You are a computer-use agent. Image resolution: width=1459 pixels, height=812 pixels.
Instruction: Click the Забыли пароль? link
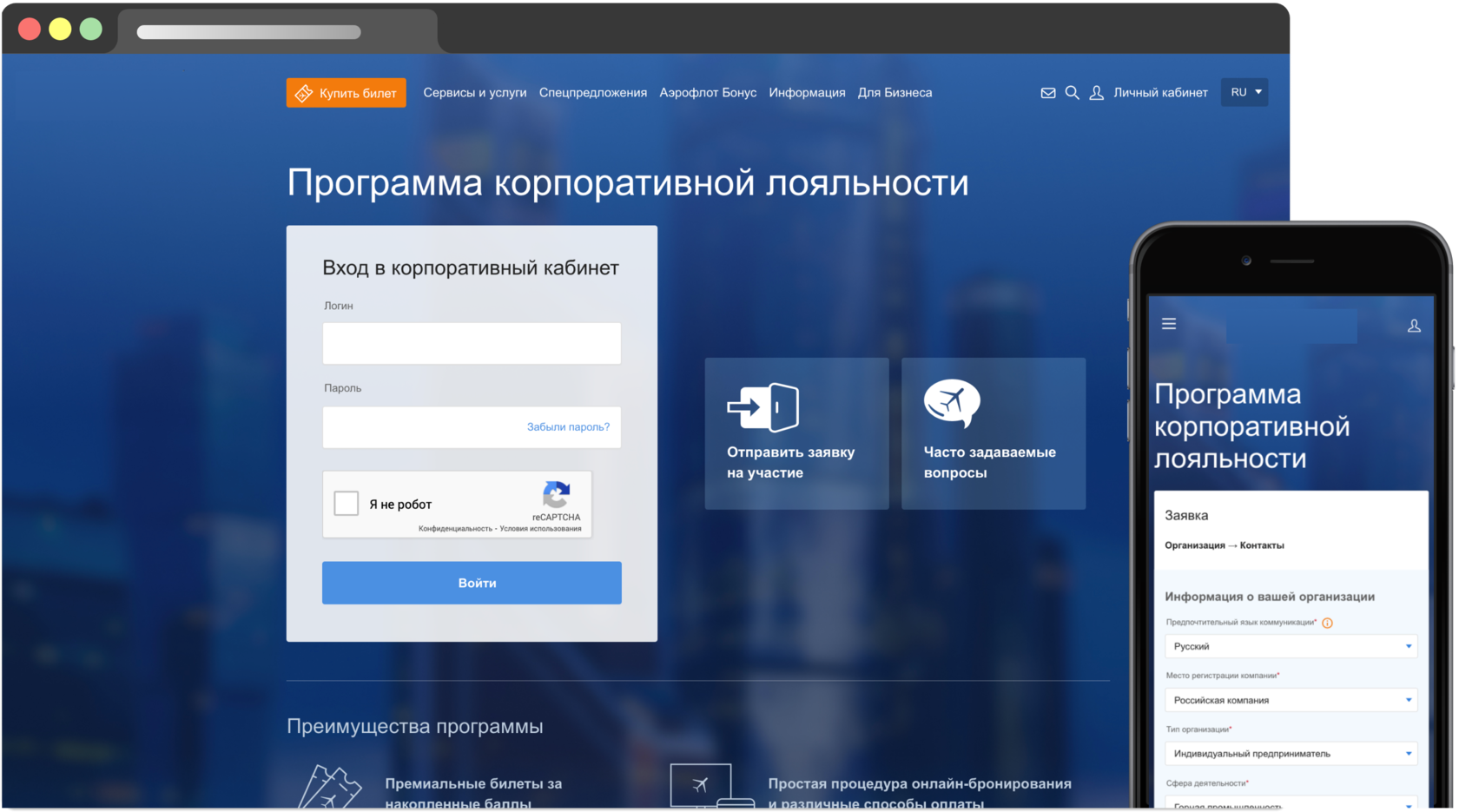568,426
